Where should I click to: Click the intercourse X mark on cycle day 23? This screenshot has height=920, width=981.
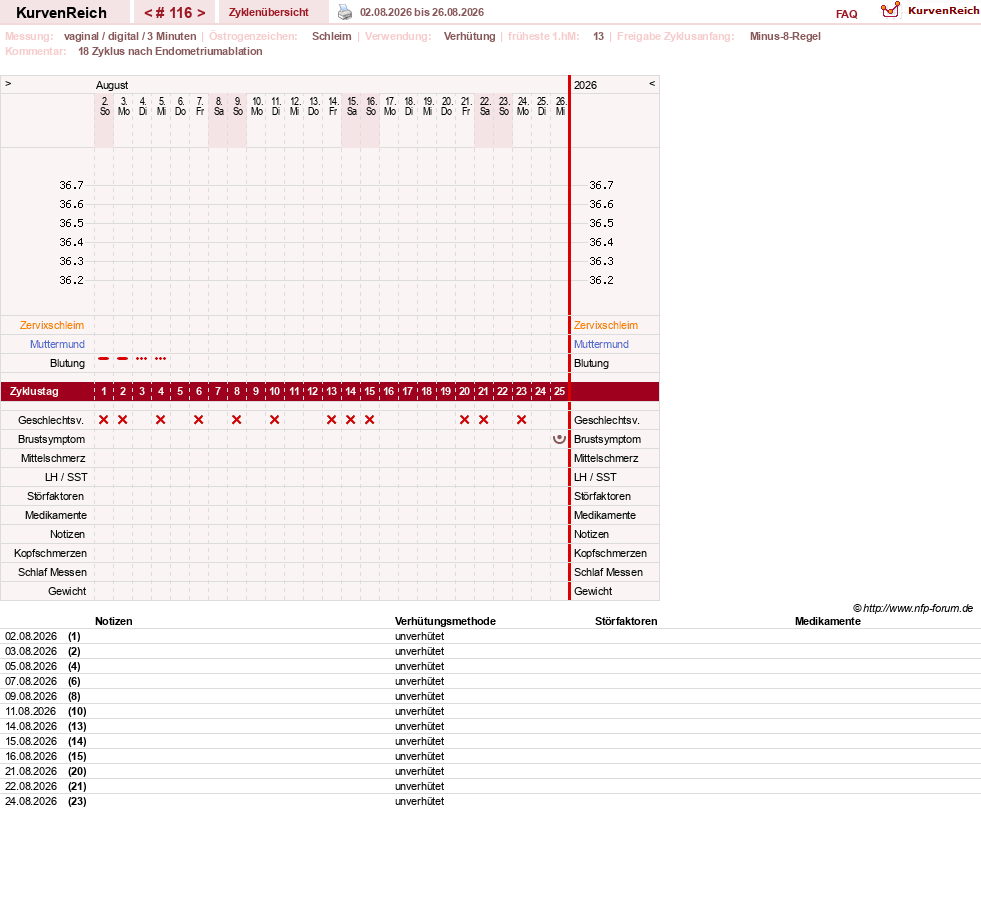522,420
